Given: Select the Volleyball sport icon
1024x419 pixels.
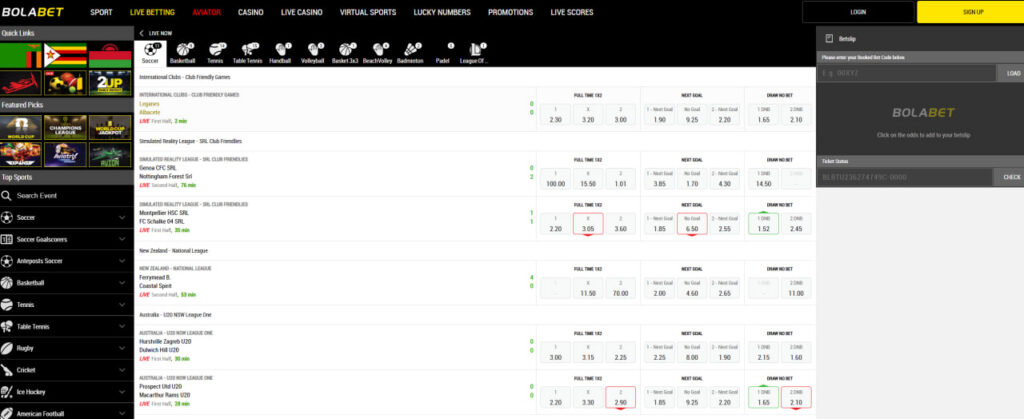Looking at the screenshot, I should pos(313,54).
